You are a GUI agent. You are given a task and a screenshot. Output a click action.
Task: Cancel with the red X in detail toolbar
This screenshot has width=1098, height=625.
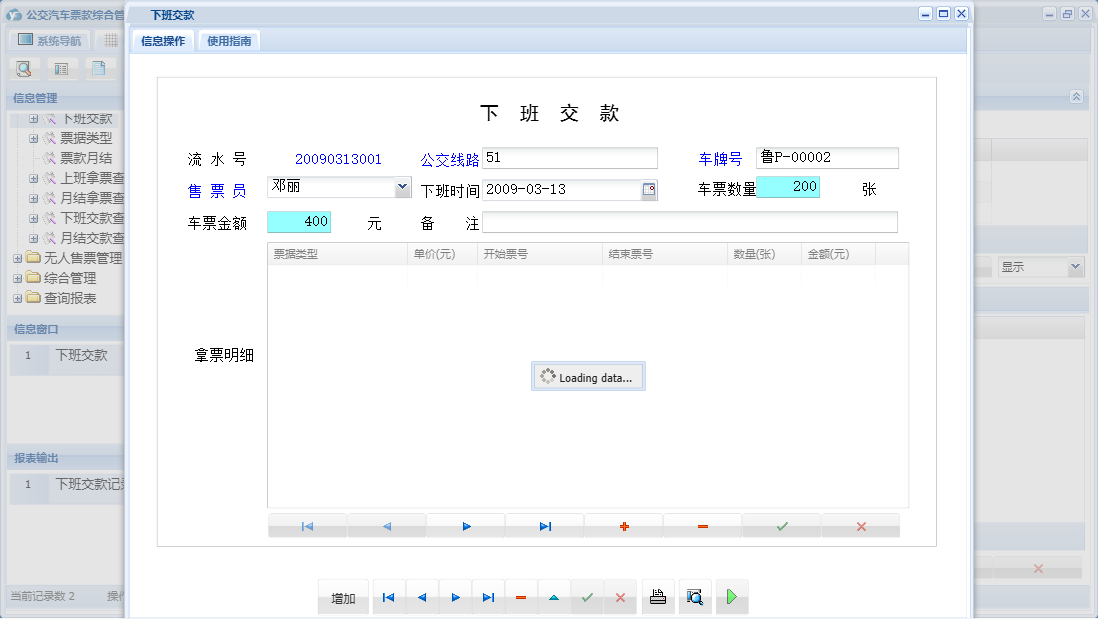[860, 525]
